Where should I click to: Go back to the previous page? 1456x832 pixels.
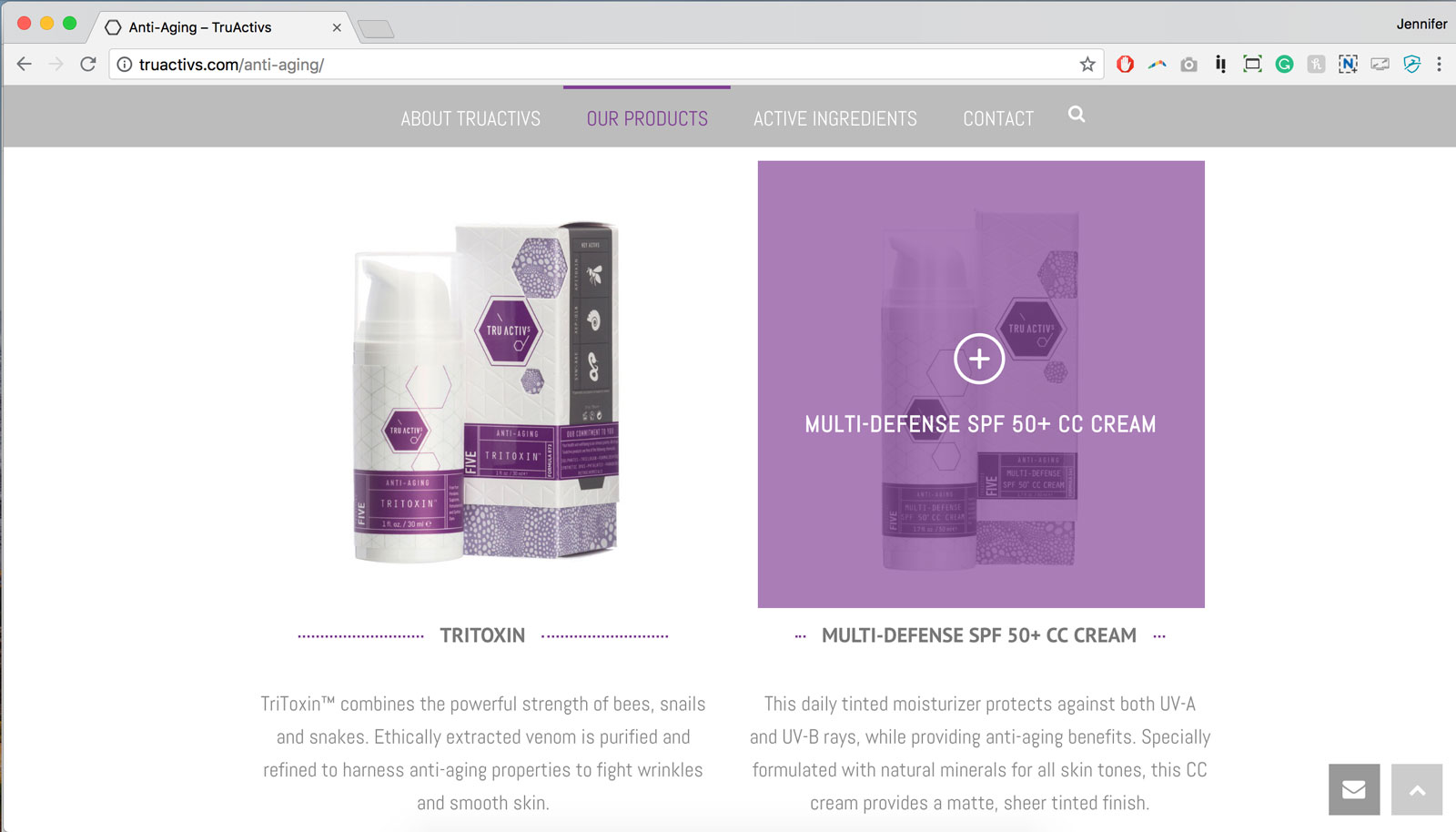(x=25, y=65)
